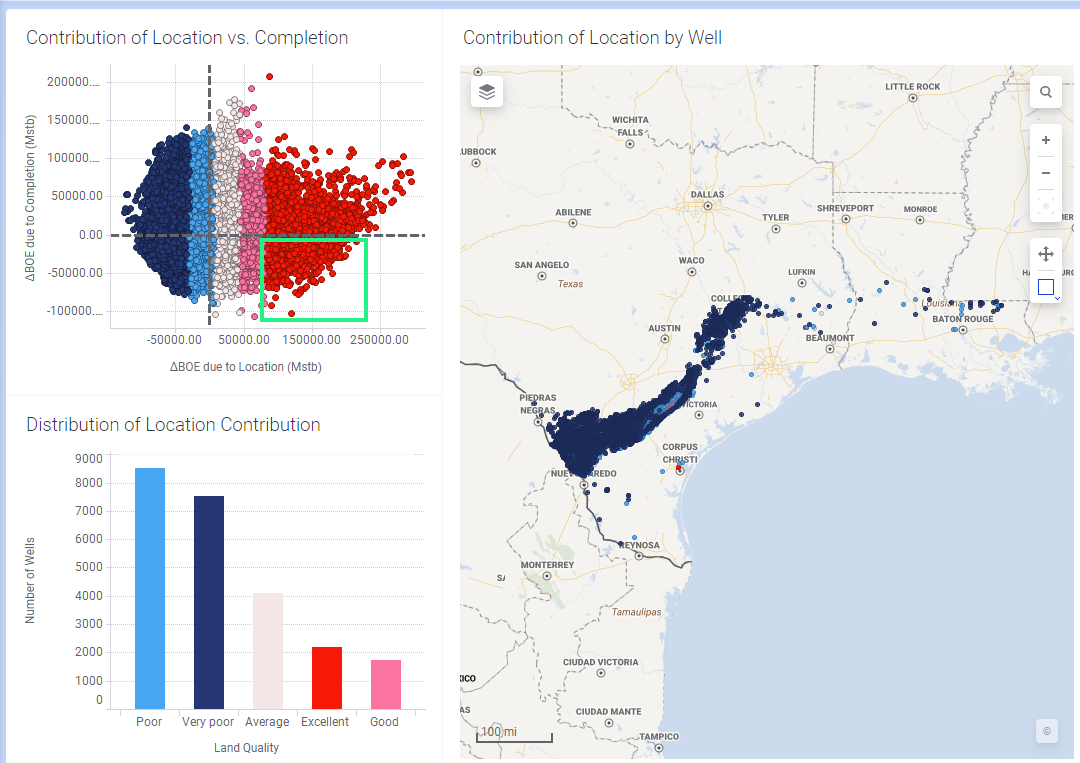Screen dimensions: 1080x763
Task: Toggle pan mode on the map controls
Action: click(x=1045, y=254)
